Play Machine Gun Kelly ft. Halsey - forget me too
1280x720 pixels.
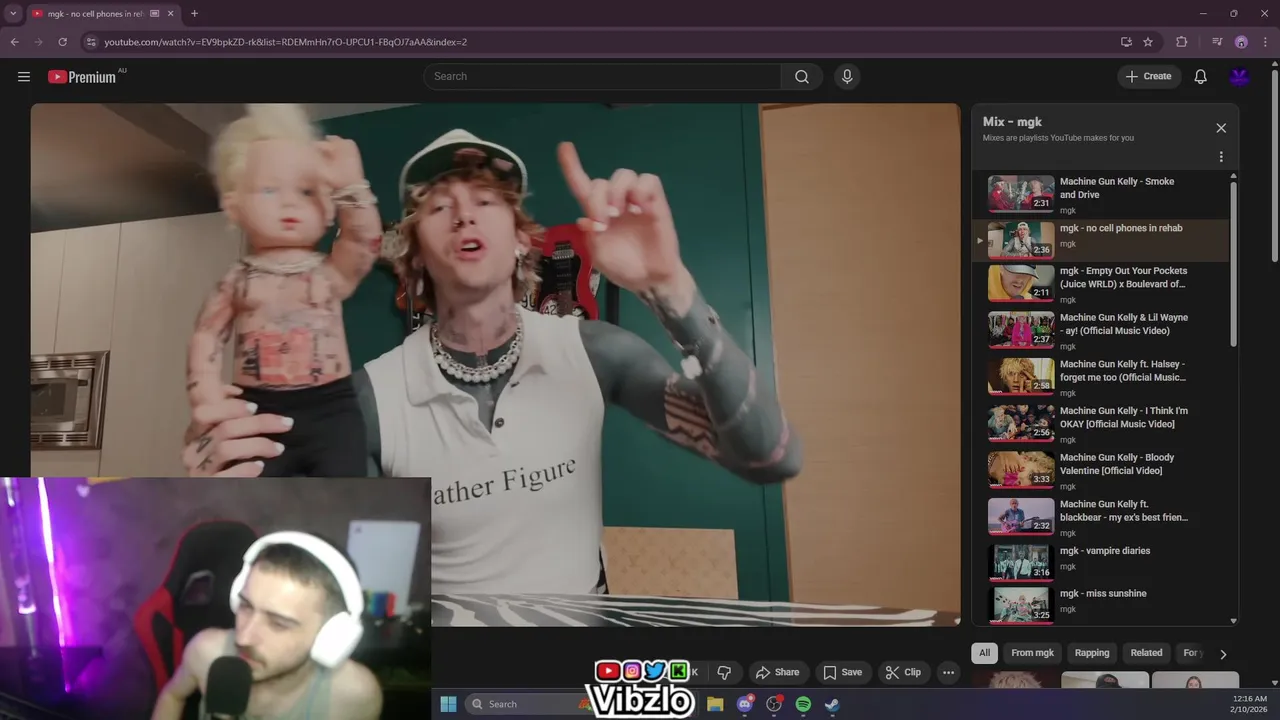(1100, 377)
